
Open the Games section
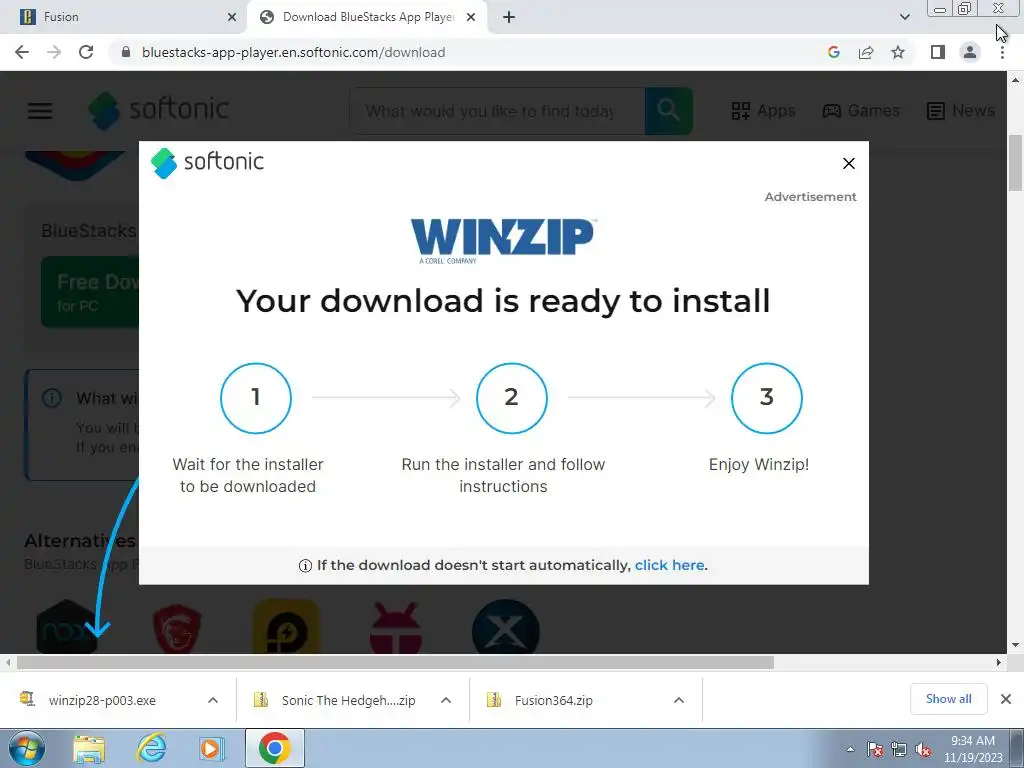click(x=861, y=110)
